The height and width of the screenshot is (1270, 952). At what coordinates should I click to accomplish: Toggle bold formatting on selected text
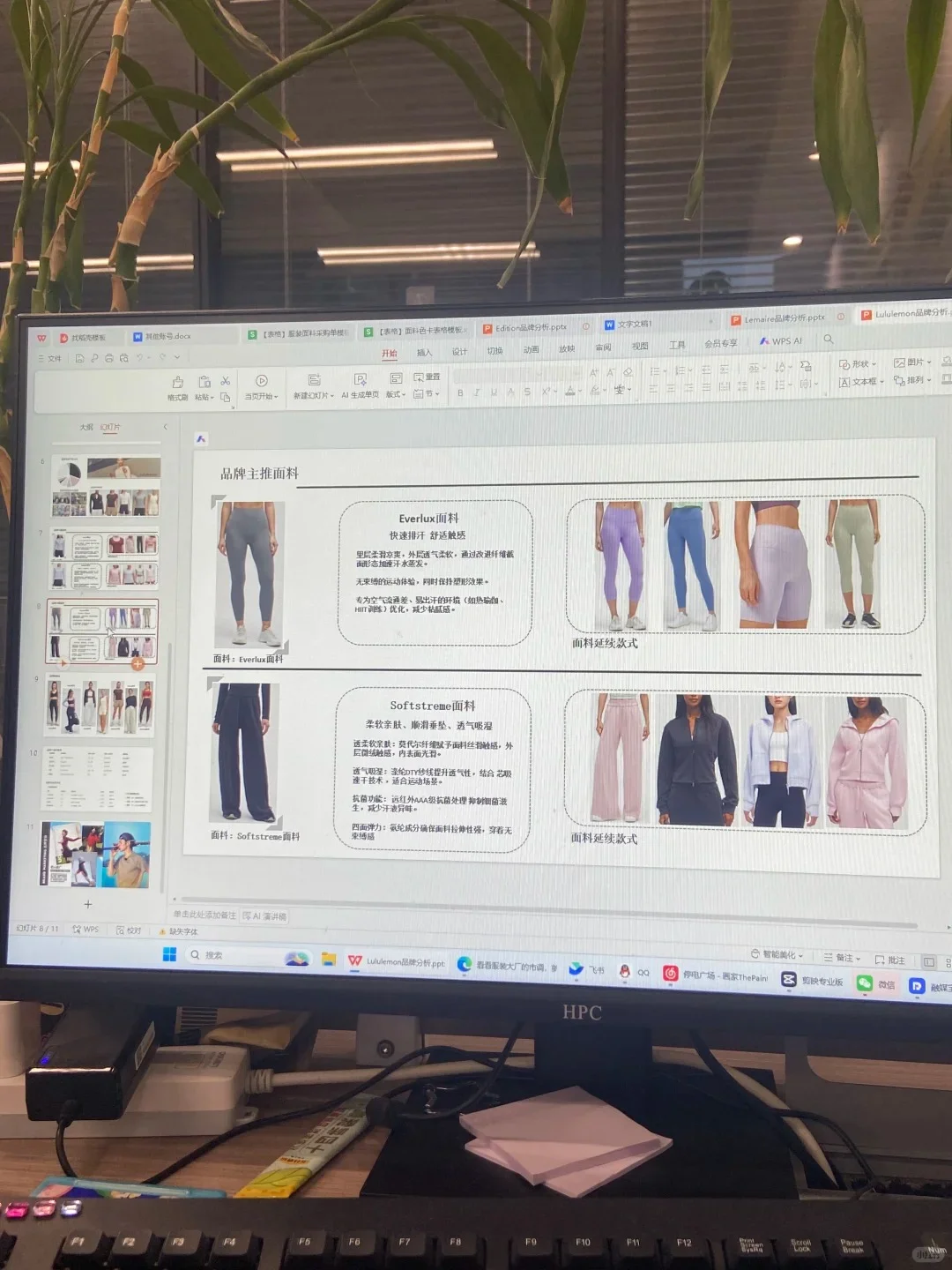point(460,392)
